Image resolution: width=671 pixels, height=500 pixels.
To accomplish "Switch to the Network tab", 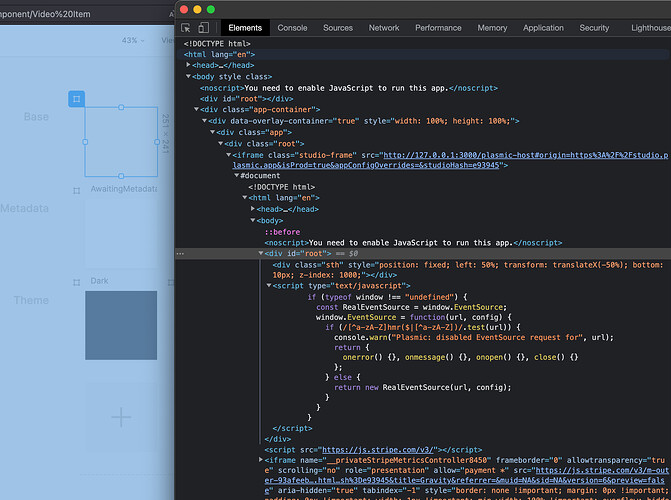I will point(384,28).
